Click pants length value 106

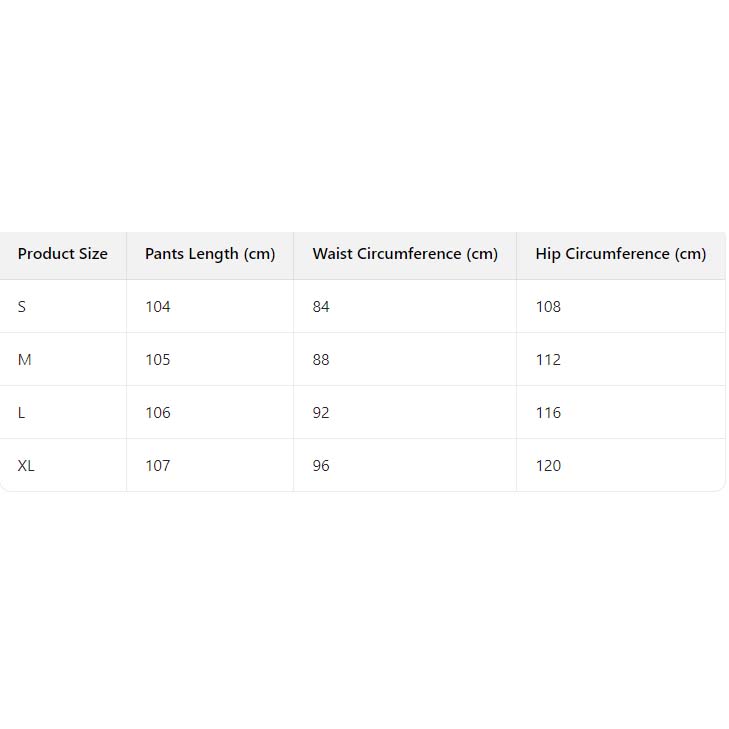click(x=158, y=413)
